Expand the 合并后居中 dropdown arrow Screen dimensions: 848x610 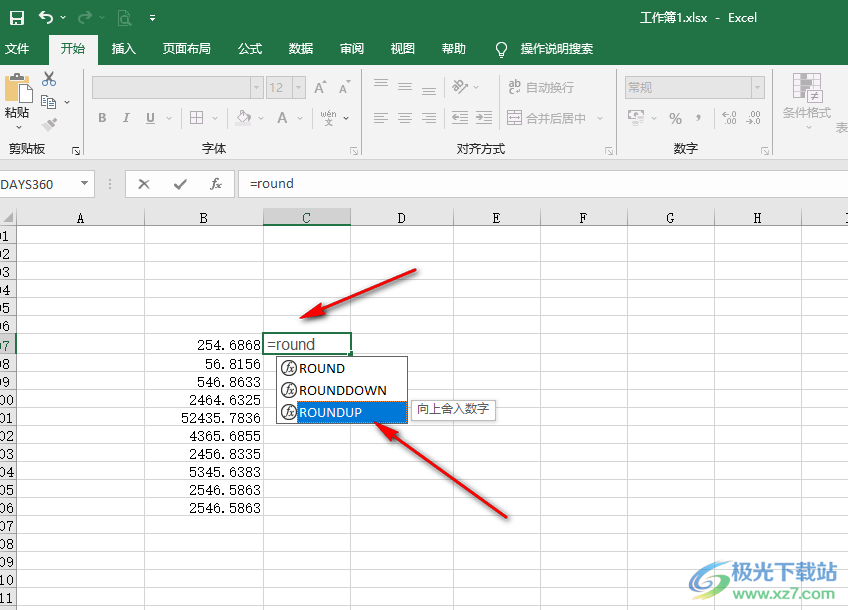click(x=600, y=118)
